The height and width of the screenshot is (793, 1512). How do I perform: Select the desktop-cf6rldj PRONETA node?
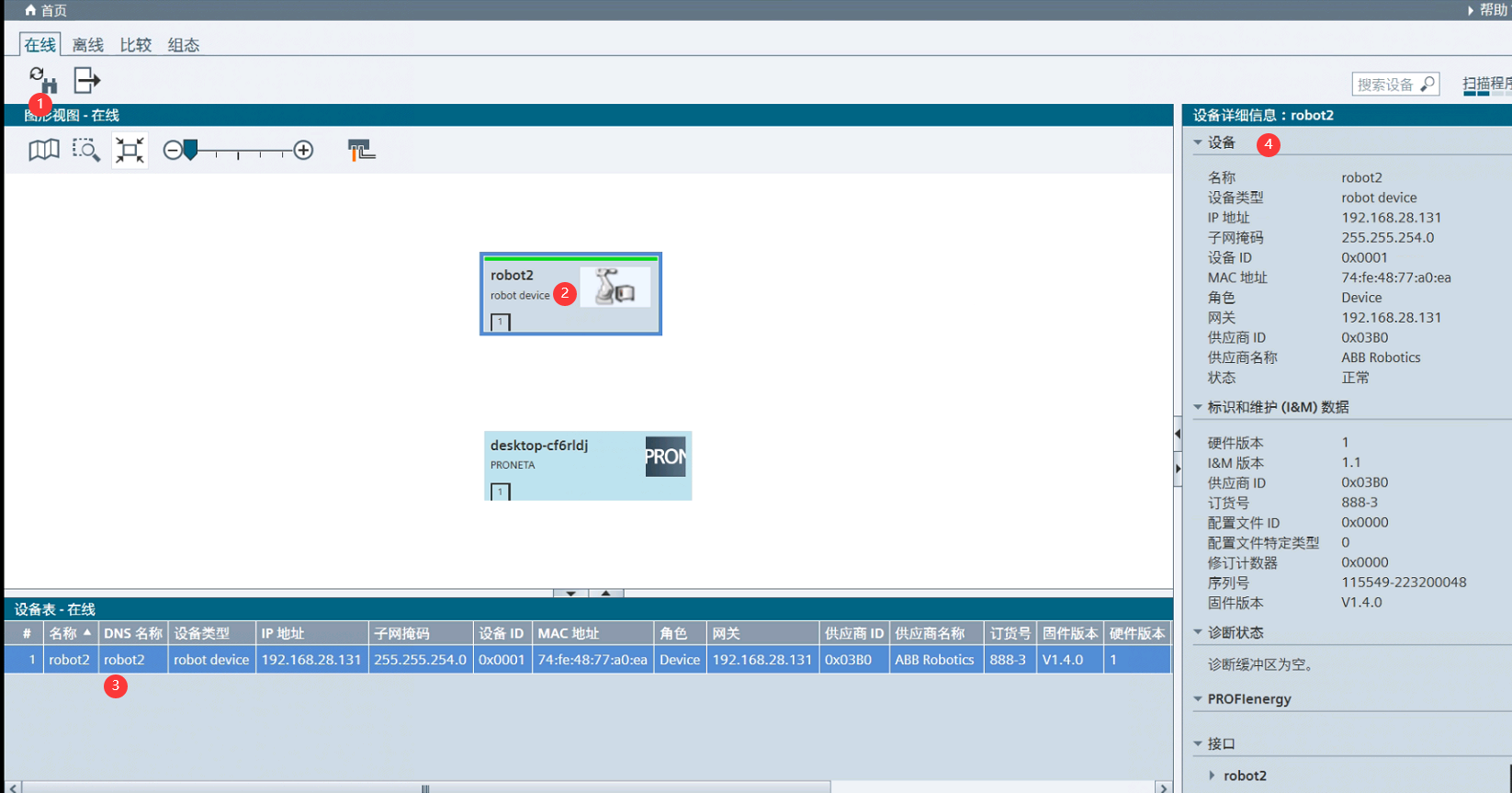588,466
